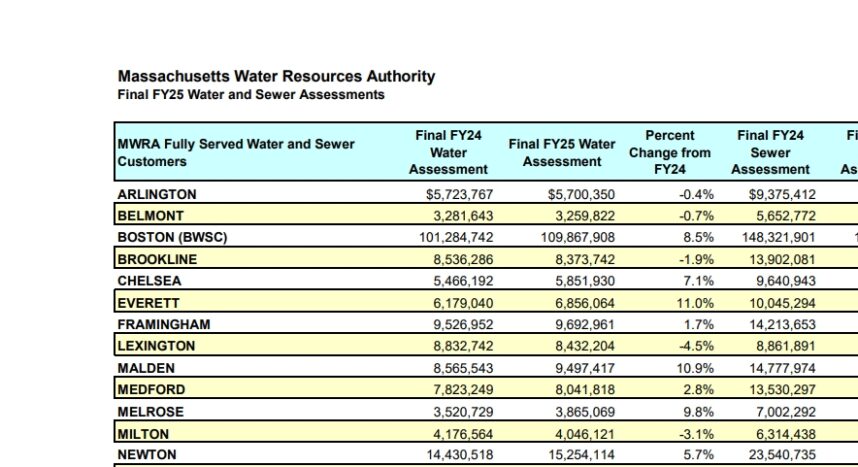The height and width of the screenshot is (467, 858).
Task: Click the MEDFORD row name
Action: point(151,390)
